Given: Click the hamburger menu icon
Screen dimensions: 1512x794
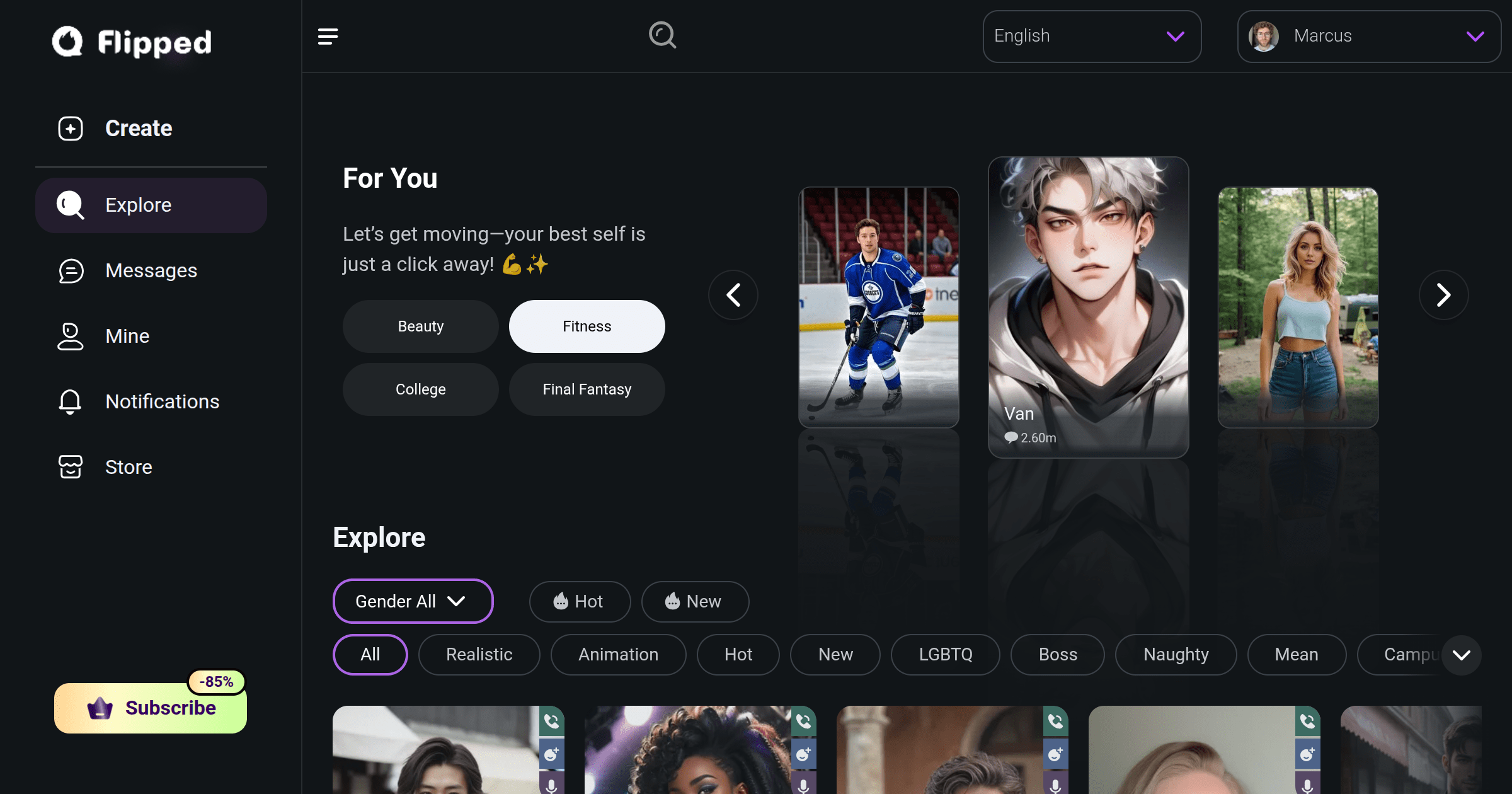Looking at the screenshot, I should [328, 37].
